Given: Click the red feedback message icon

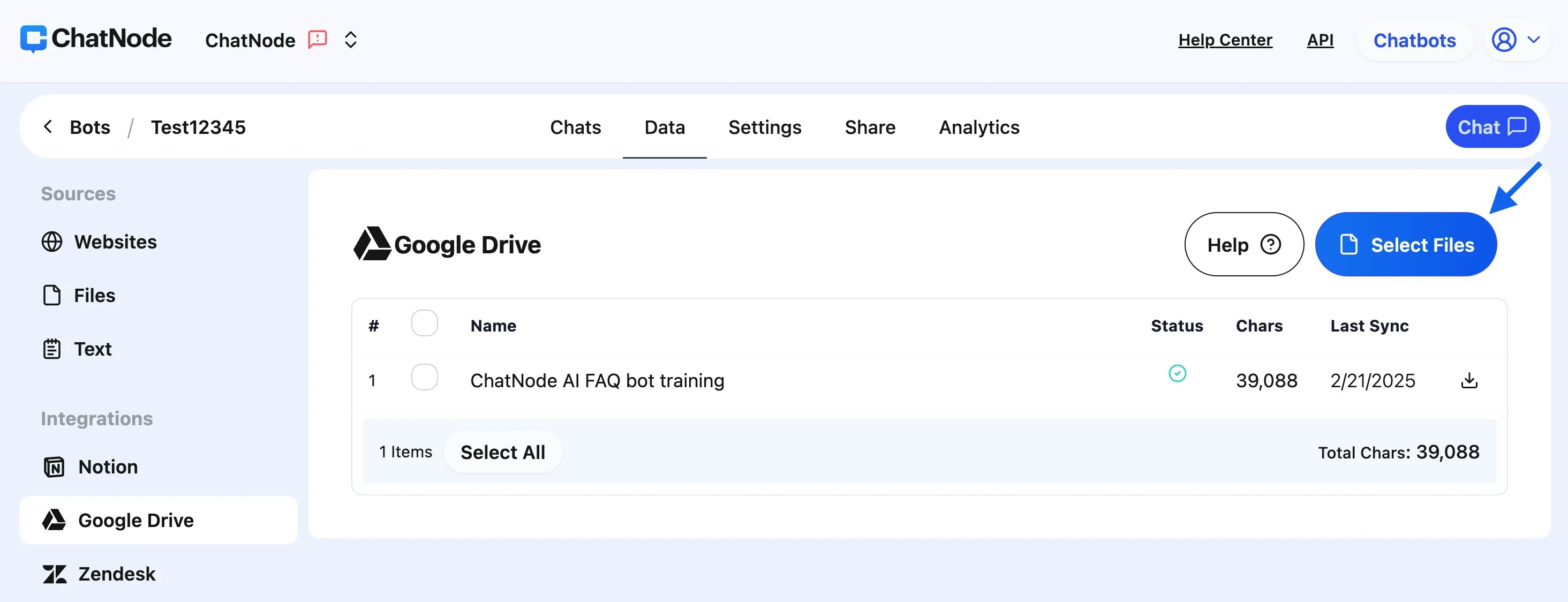Looking at the screenshot, I should tap(317, 40).
